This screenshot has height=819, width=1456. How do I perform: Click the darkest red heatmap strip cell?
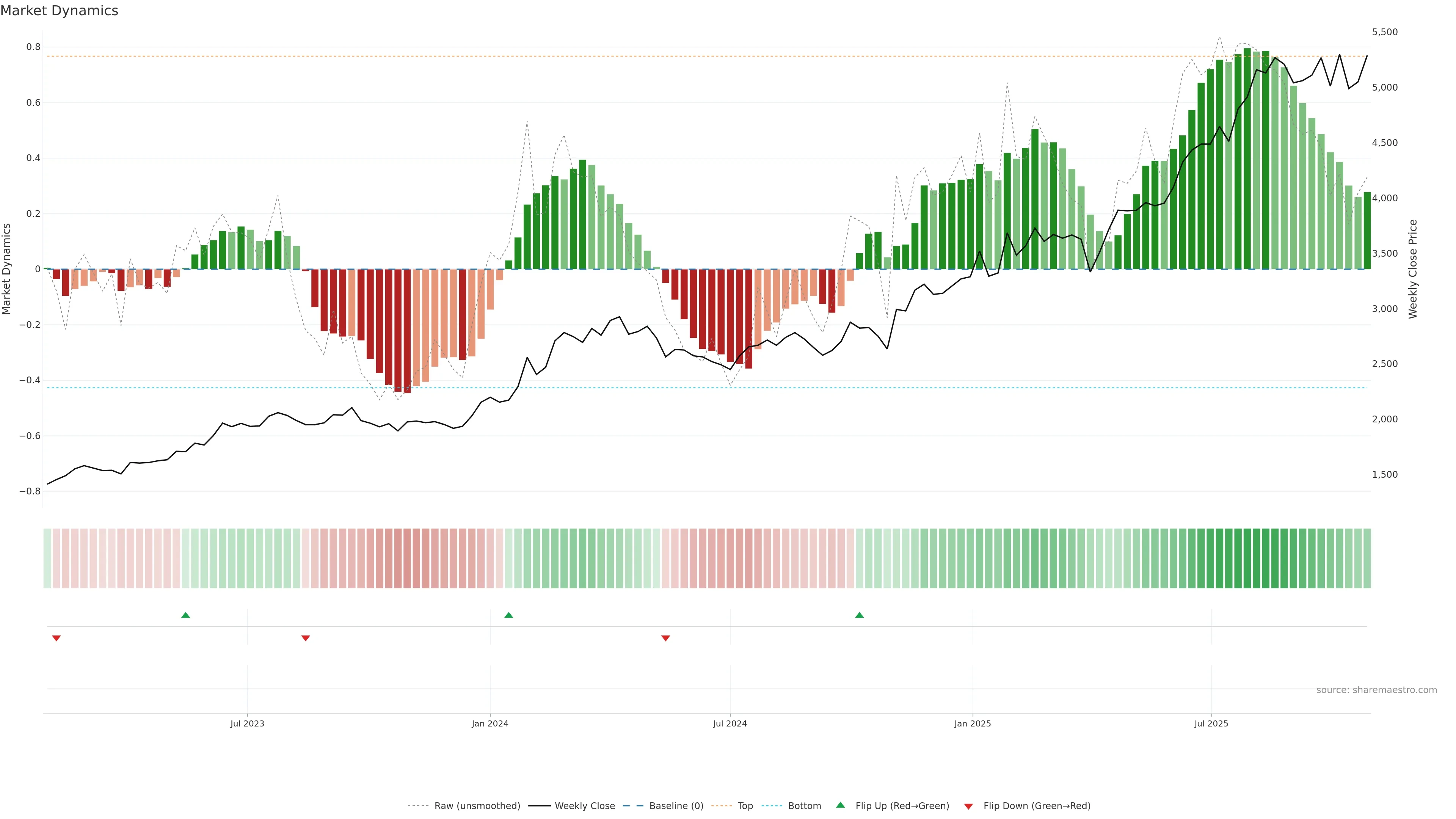(x=407, y=559)
